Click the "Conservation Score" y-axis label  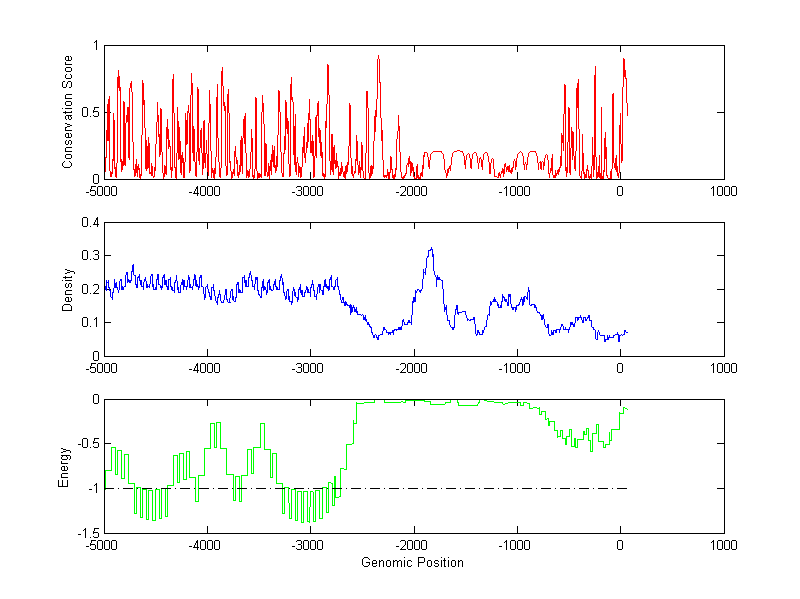[x=68, y=112]
